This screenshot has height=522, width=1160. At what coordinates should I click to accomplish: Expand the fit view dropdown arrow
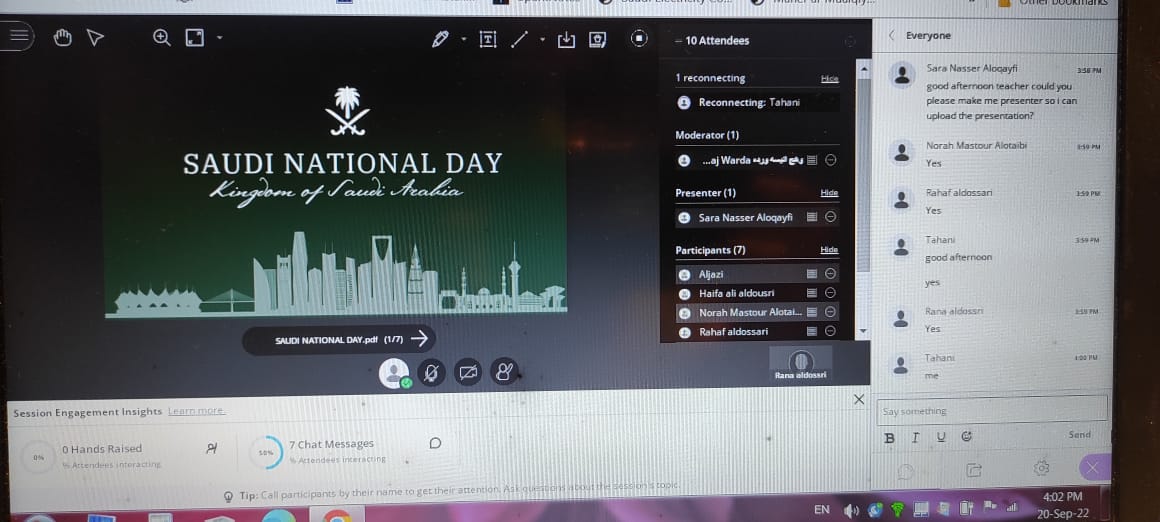click(219, 39)
